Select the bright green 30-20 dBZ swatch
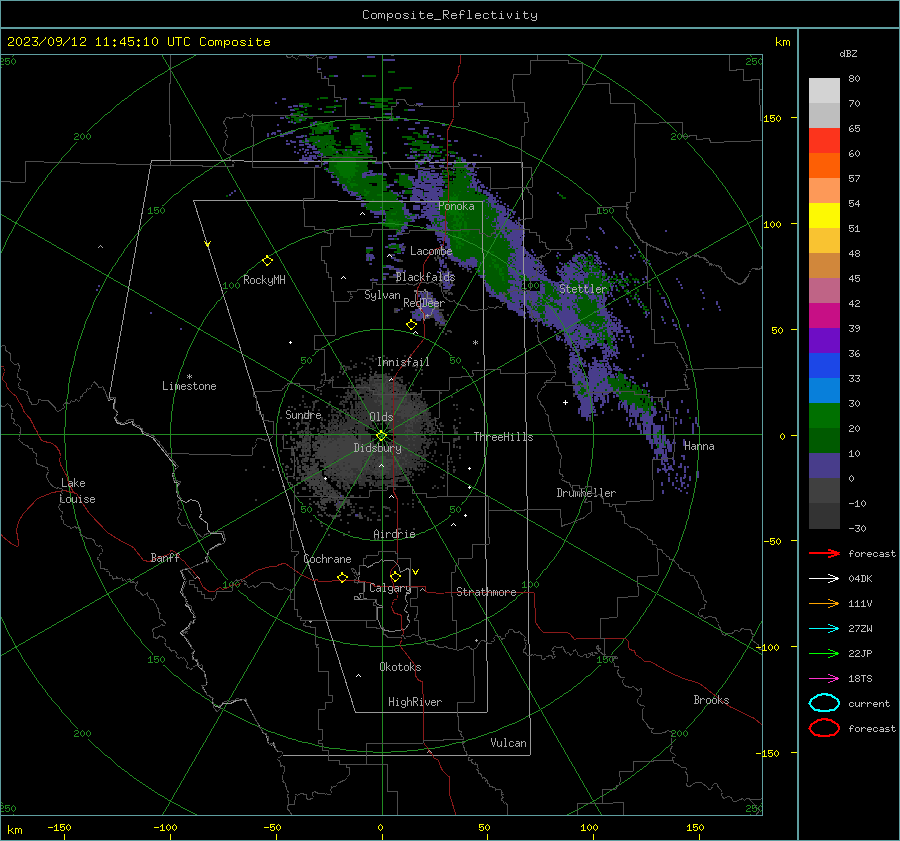 (824, 416)
